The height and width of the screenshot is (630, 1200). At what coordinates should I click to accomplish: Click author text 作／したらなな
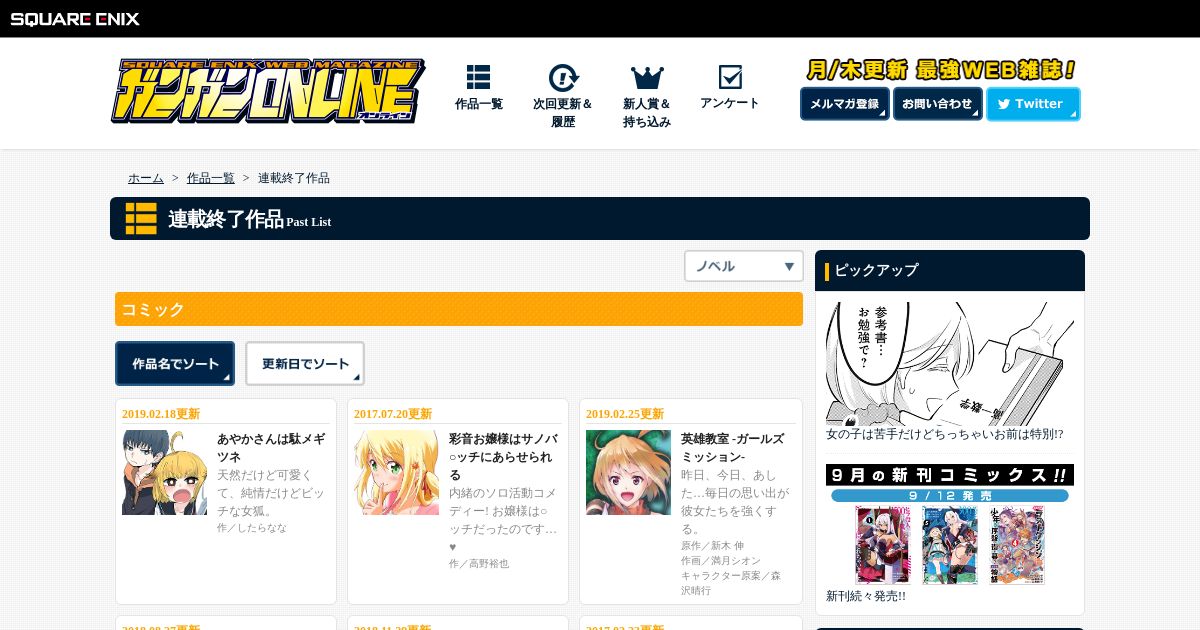pos(252,527)
